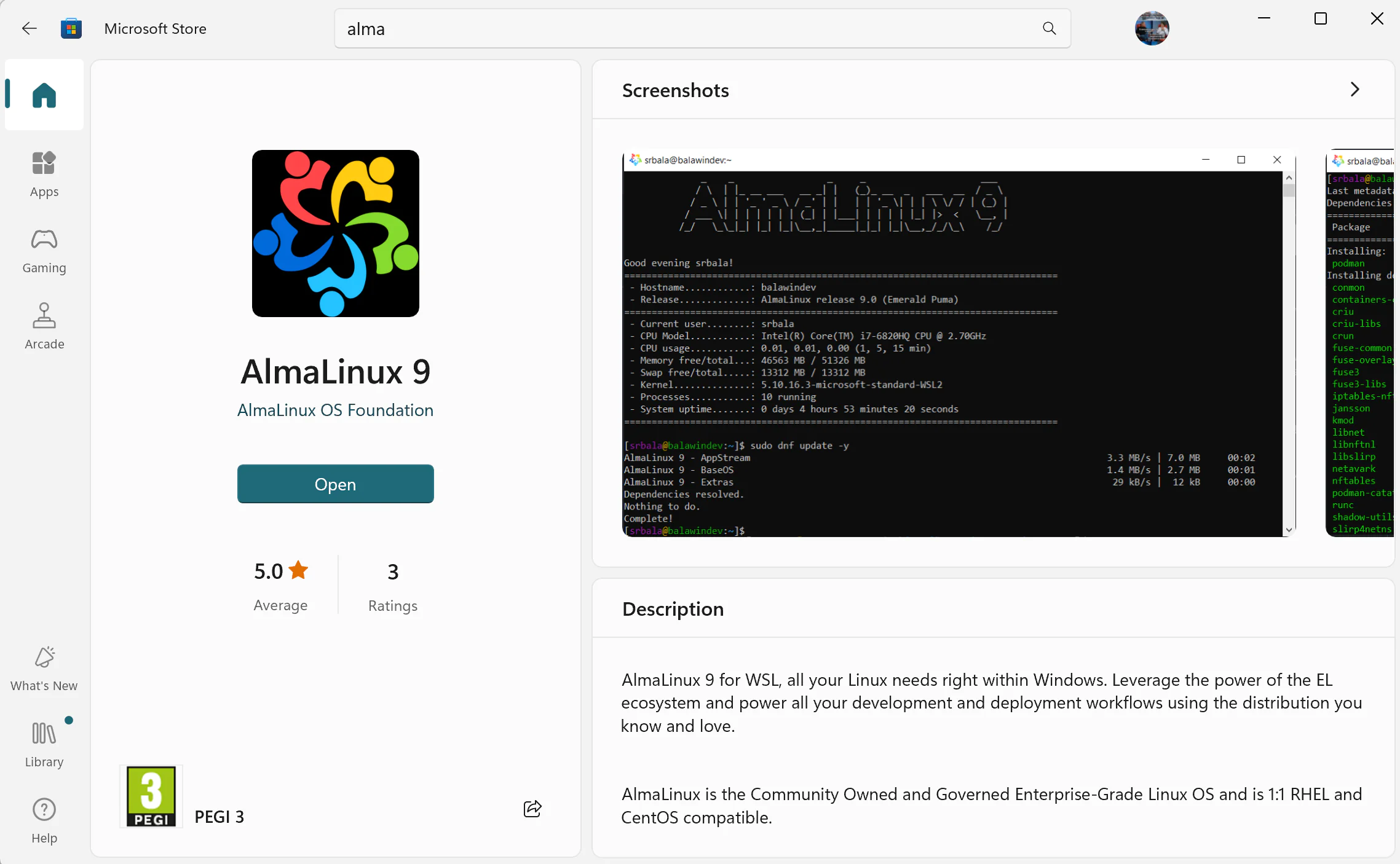Open the user profile avatar
The width and height of the screenshot is (1400, 864).
[x=1152, y=28]
